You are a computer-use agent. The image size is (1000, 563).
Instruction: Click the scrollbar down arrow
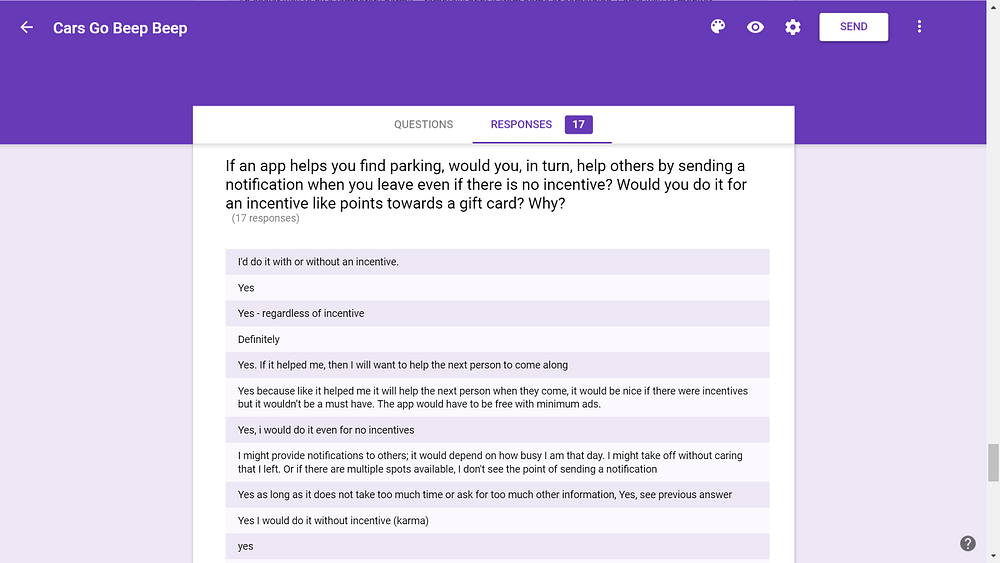pyautogui.click(x=993, y=557)
